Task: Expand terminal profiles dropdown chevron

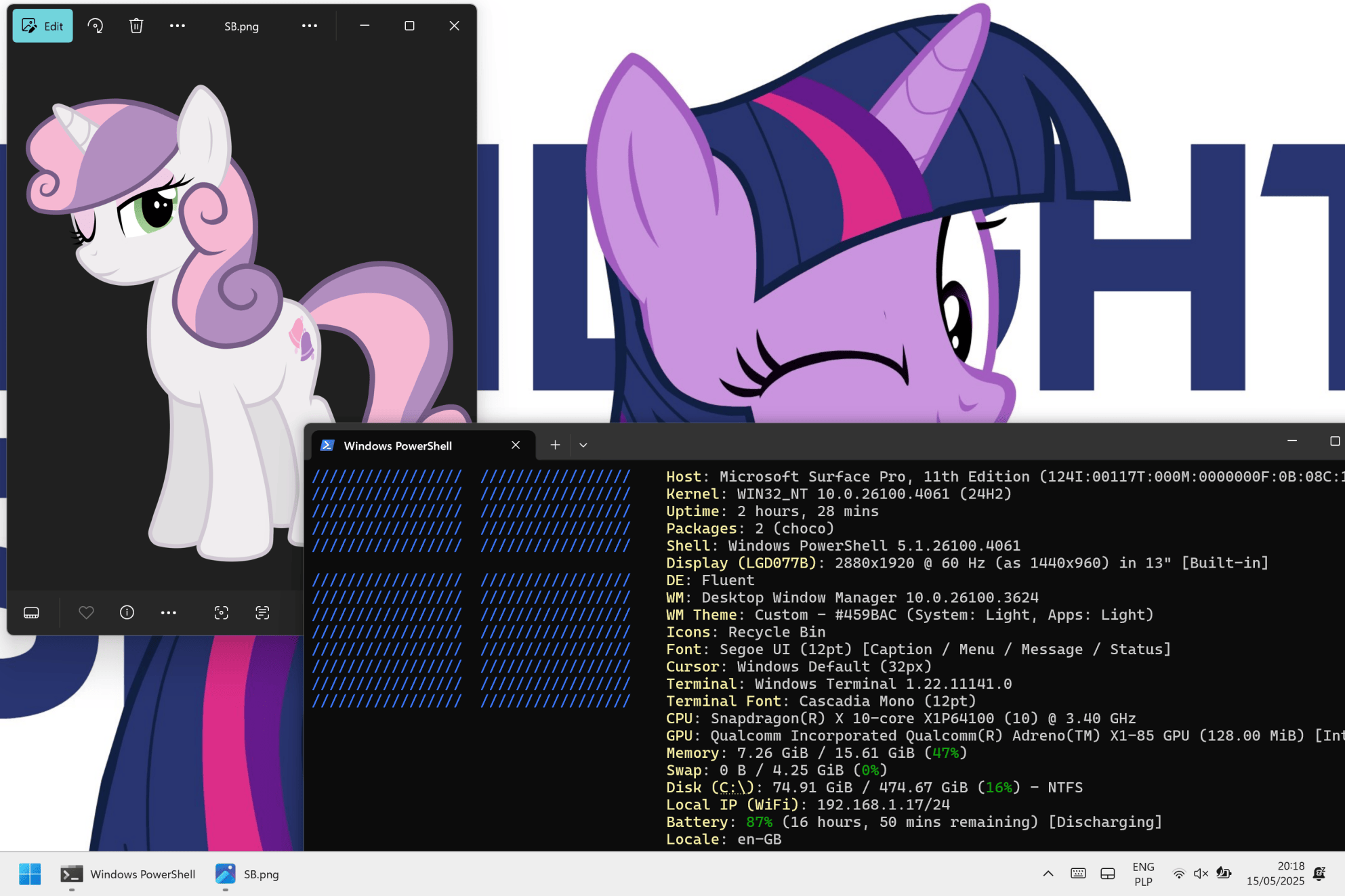Action: coord(583,445)
